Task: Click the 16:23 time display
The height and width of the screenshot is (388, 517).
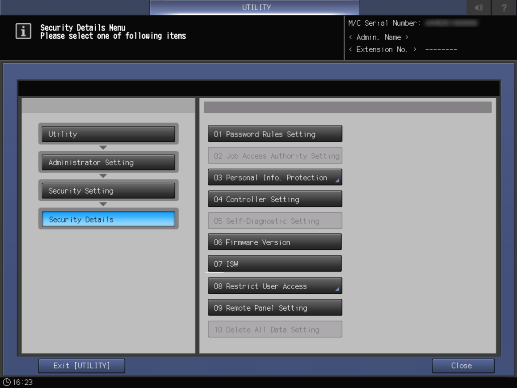Action: (23, 382)
